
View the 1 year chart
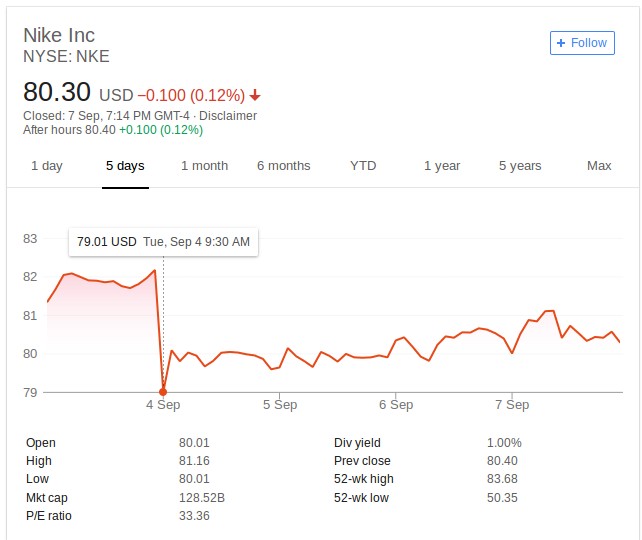(x=441, y=166)
